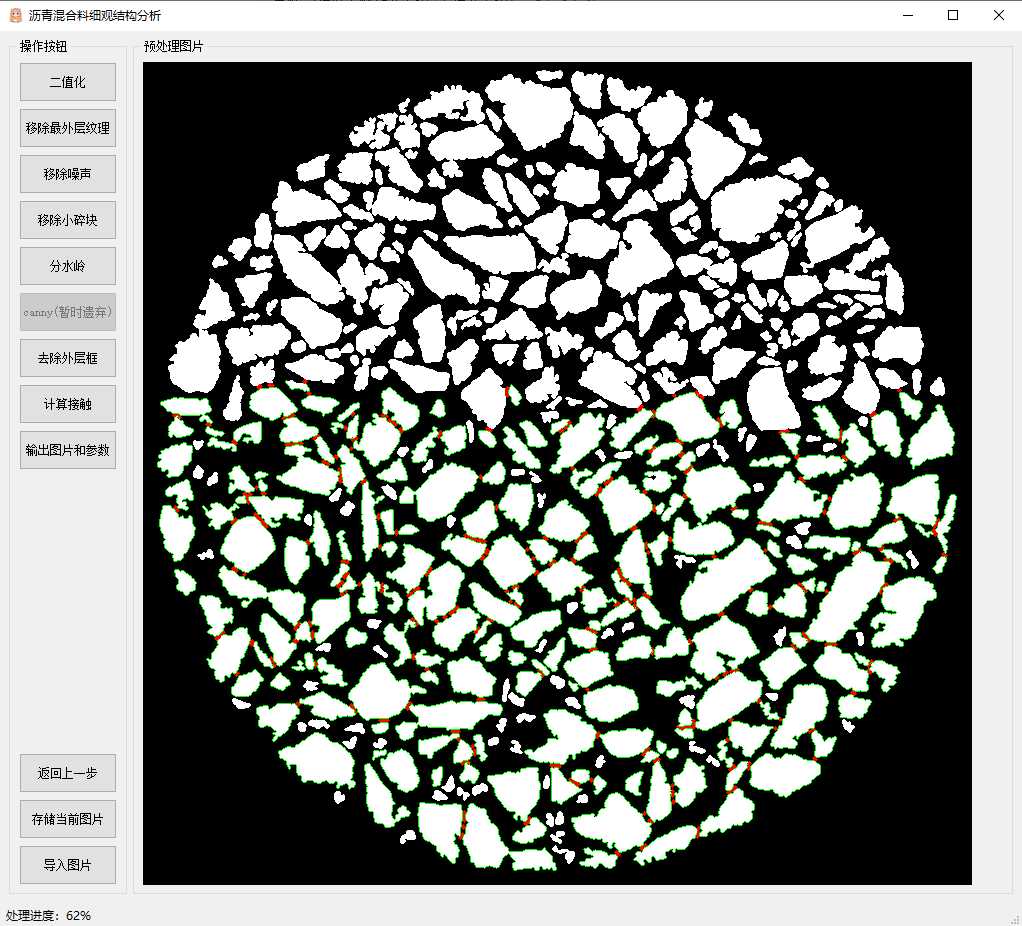The height and width of the screenshot is (926, 1022).
Task: Apply the 分水岭 watershed segmentation
Action: tap(68, 266)
